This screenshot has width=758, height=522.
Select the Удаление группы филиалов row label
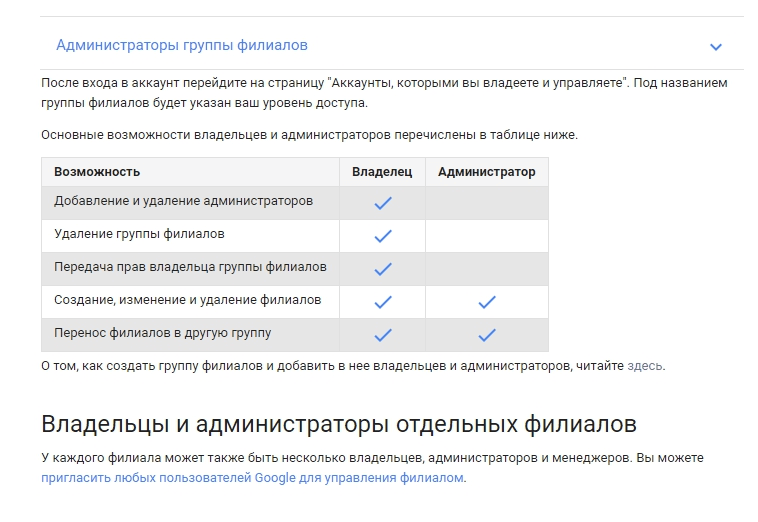pos(139,234)
